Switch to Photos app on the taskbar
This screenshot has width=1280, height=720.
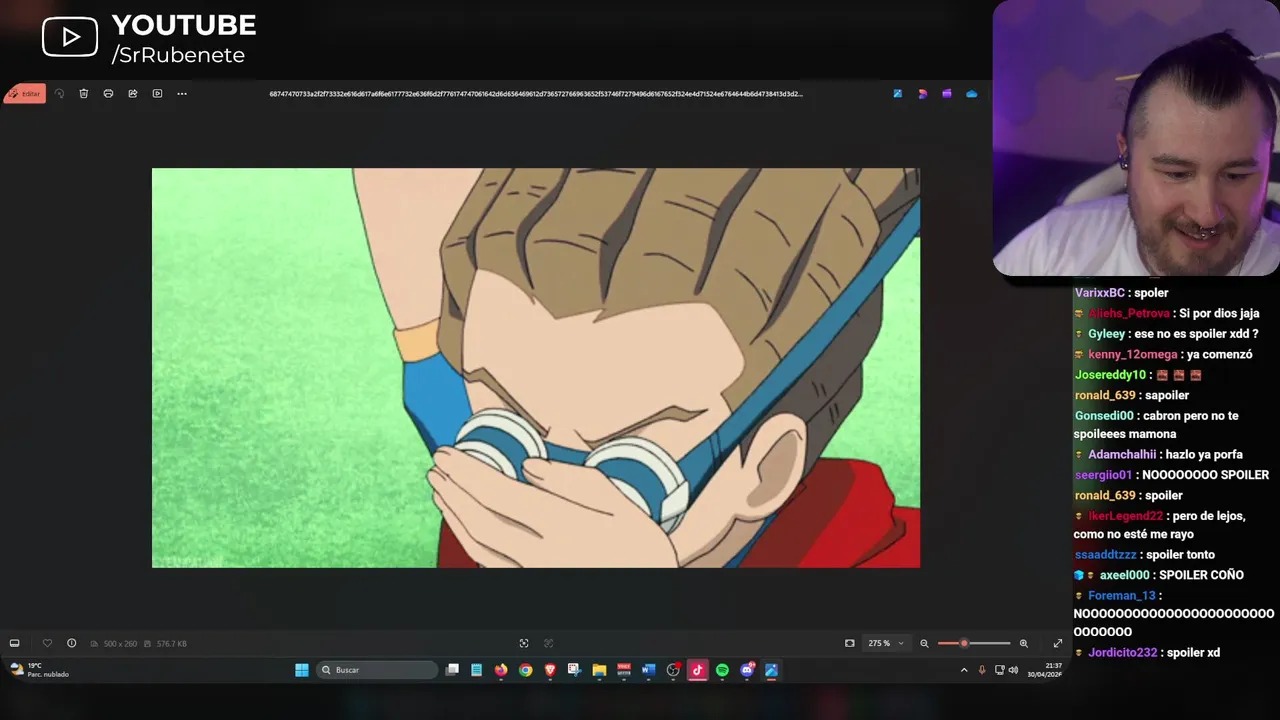click(x=771, y=670)
